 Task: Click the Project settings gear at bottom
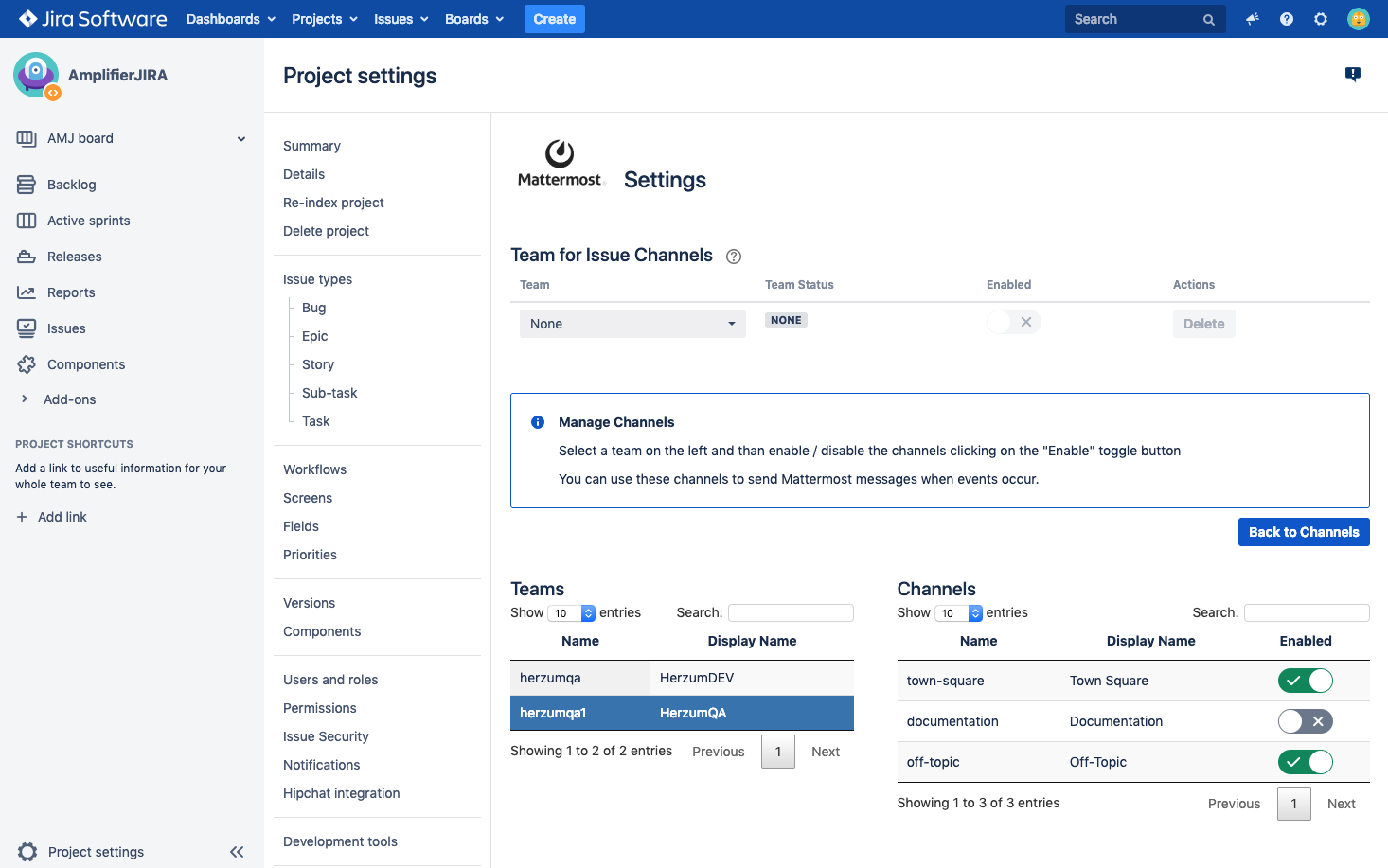pyautogui.click(x=28, y=852)
